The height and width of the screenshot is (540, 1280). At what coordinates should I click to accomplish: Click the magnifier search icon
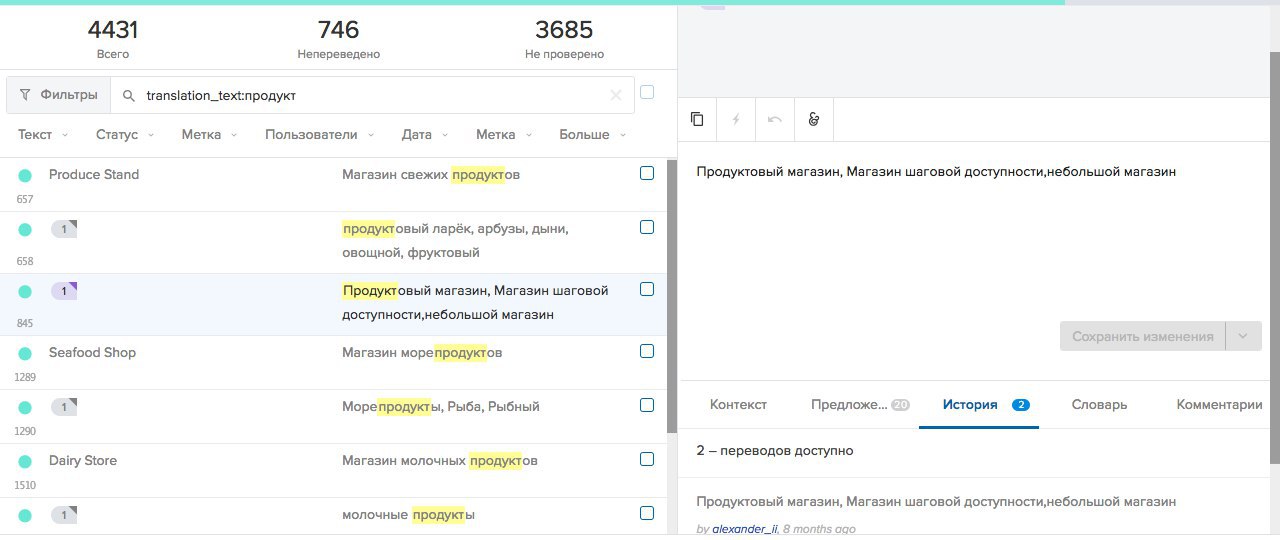coord(128,96)
